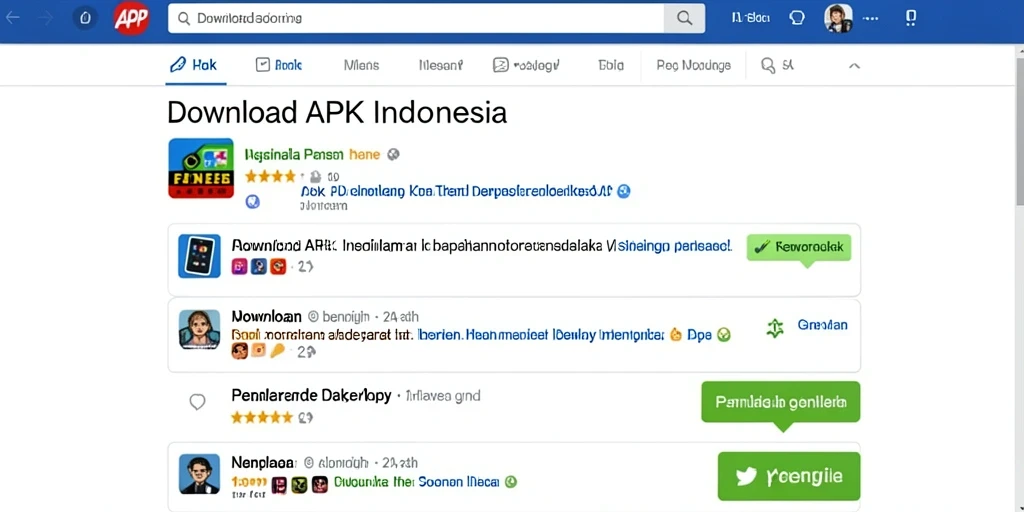
Task: Focus the search input field
Action: [x=416, y=18]
